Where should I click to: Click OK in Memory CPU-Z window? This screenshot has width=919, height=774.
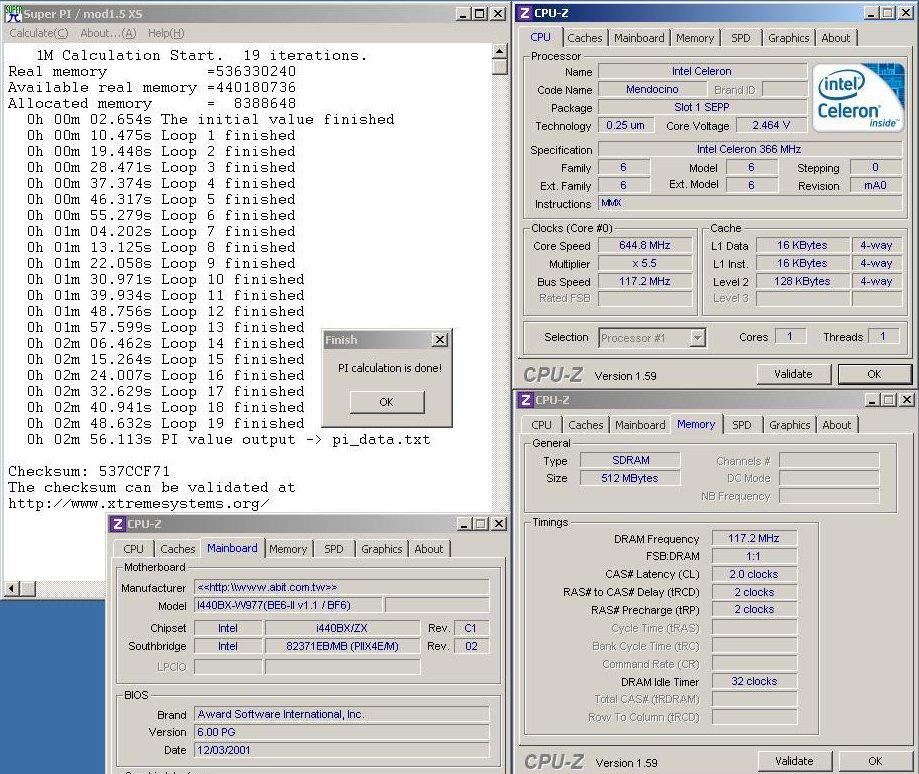tap(876, 761)
